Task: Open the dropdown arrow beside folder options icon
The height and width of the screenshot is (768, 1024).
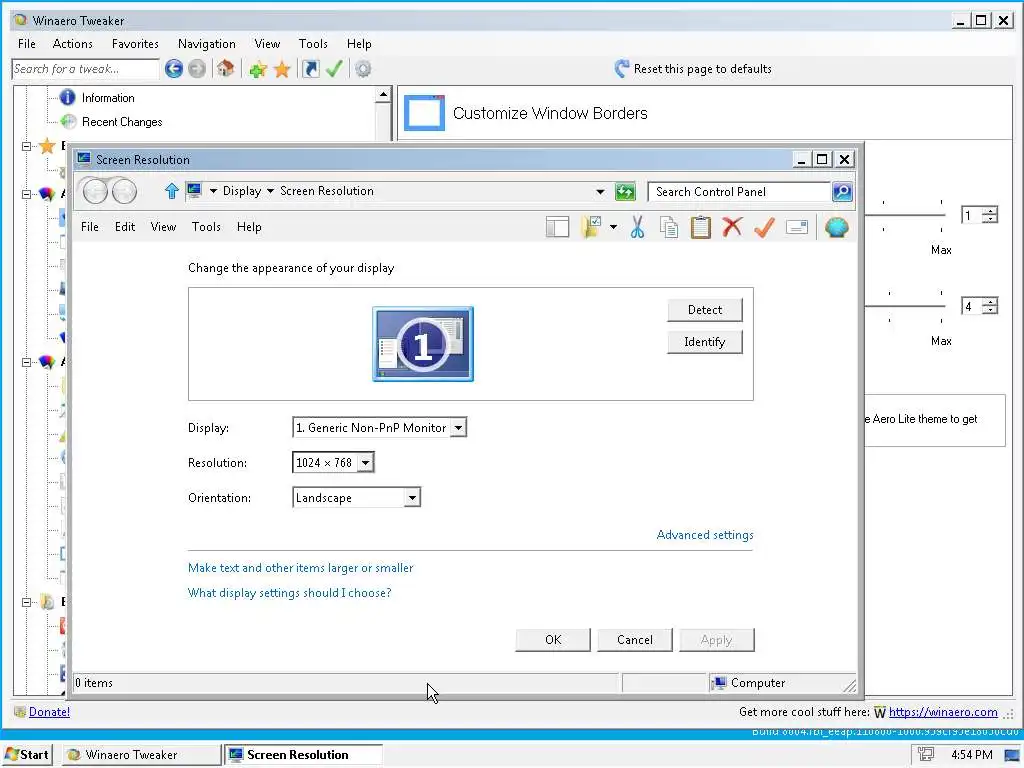Action: pos(613,227)
